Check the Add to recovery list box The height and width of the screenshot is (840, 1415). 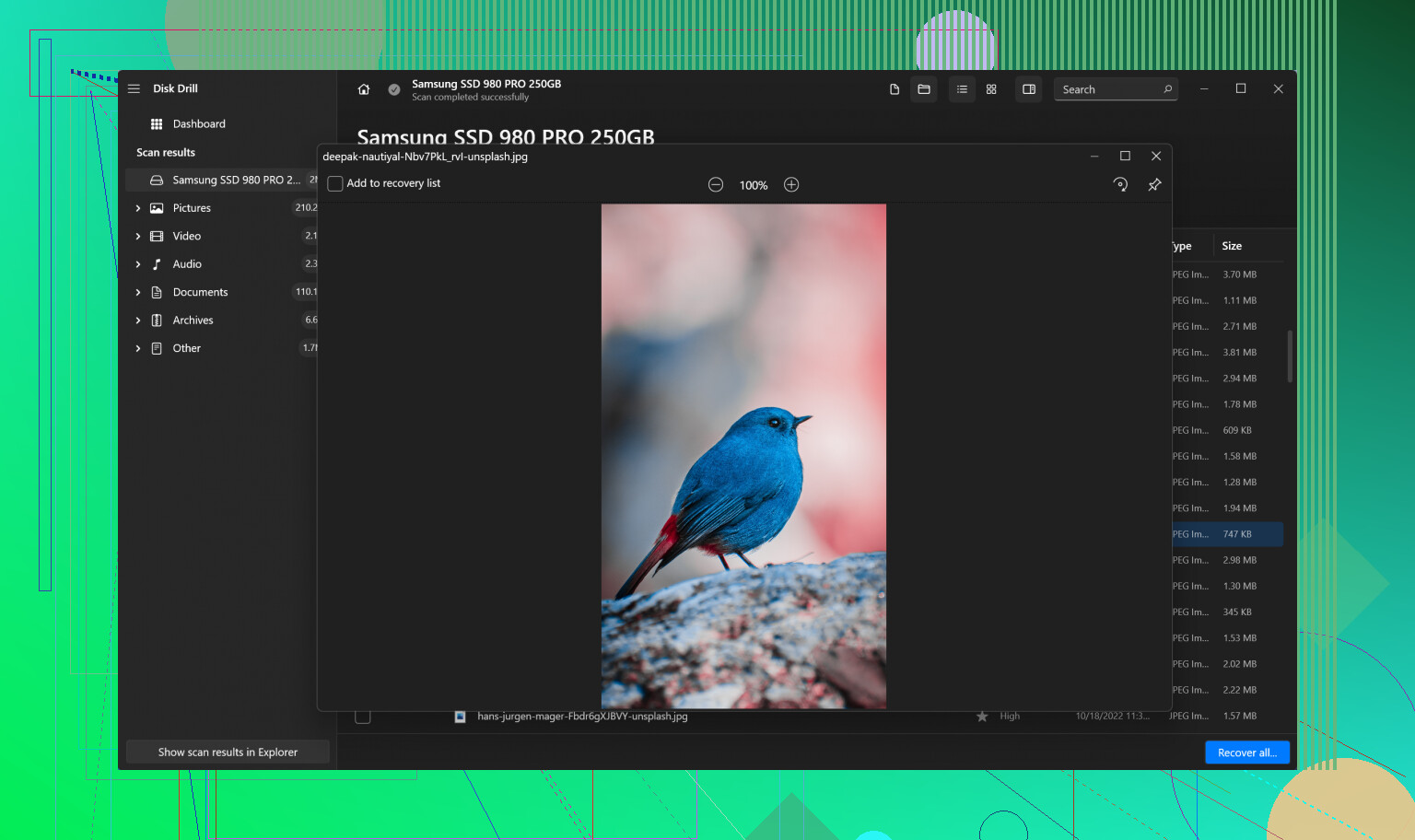coord(335,184)
